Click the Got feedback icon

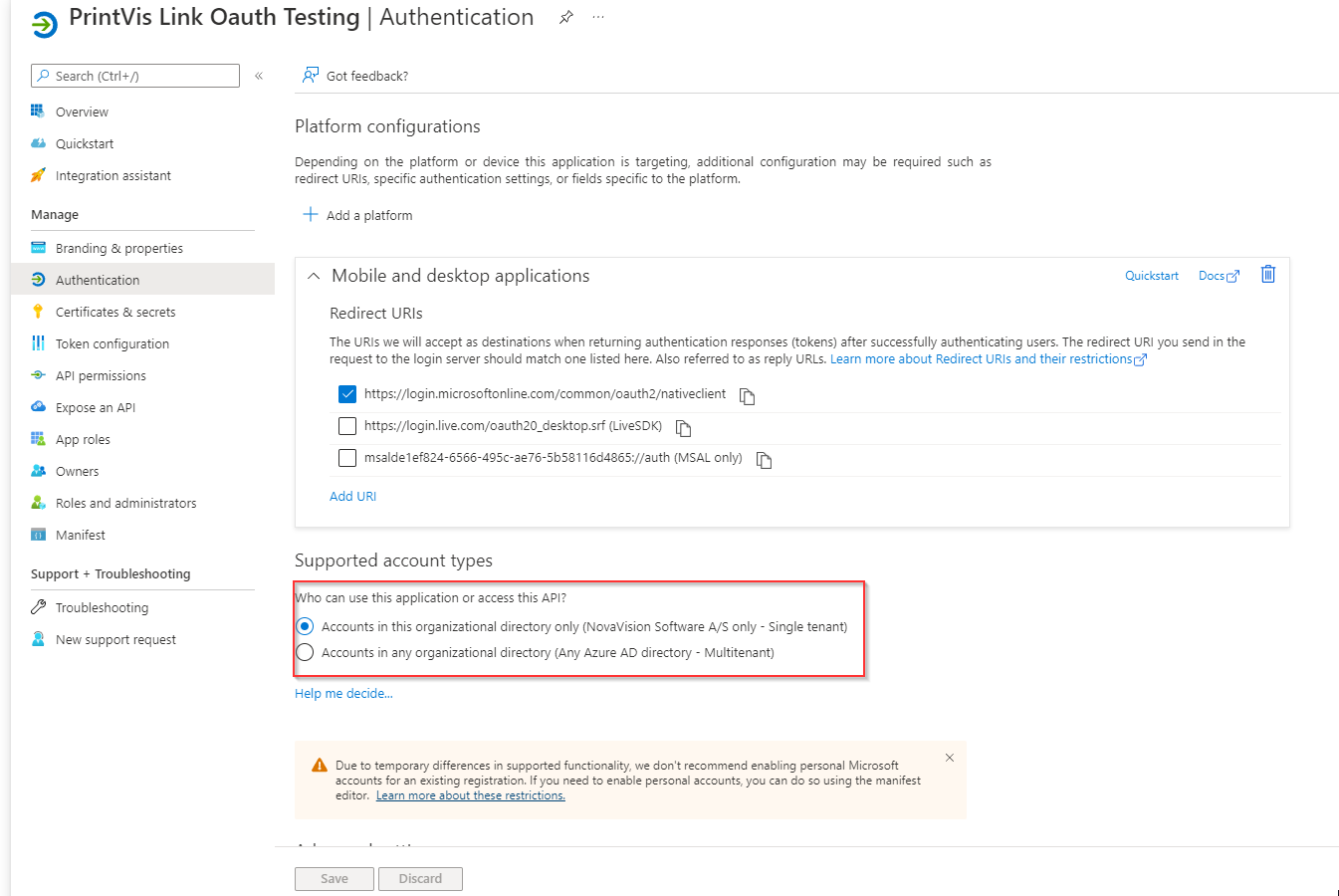pos(311,76)
